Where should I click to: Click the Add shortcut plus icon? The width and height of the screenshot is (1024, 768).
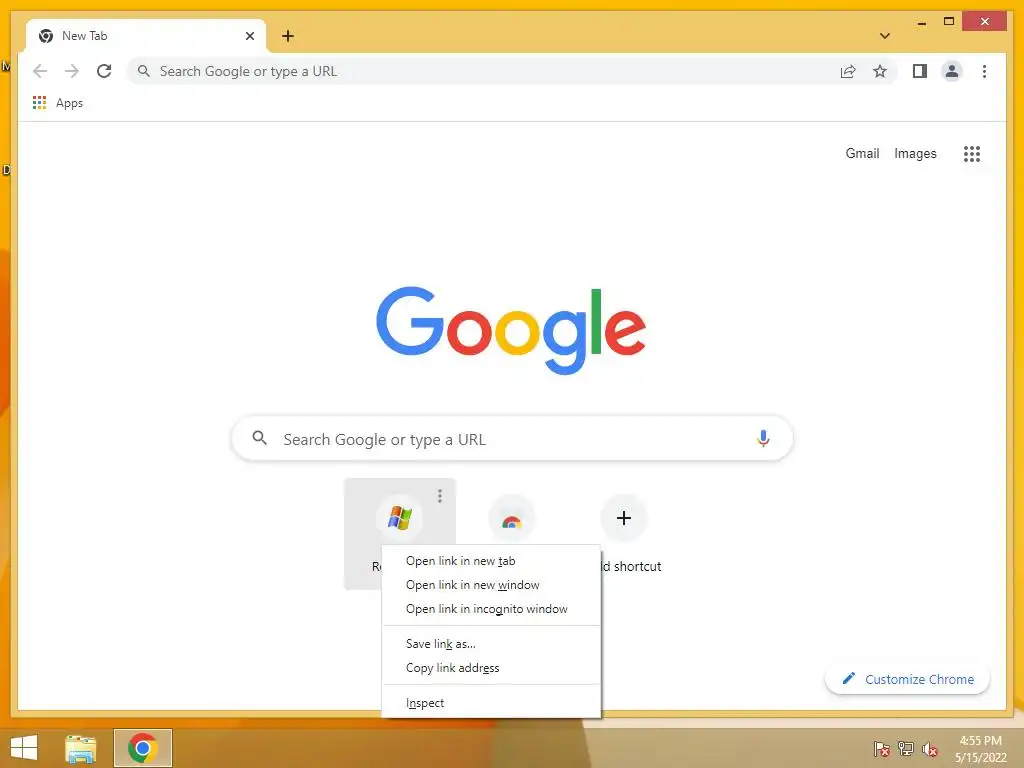[624, 518]
